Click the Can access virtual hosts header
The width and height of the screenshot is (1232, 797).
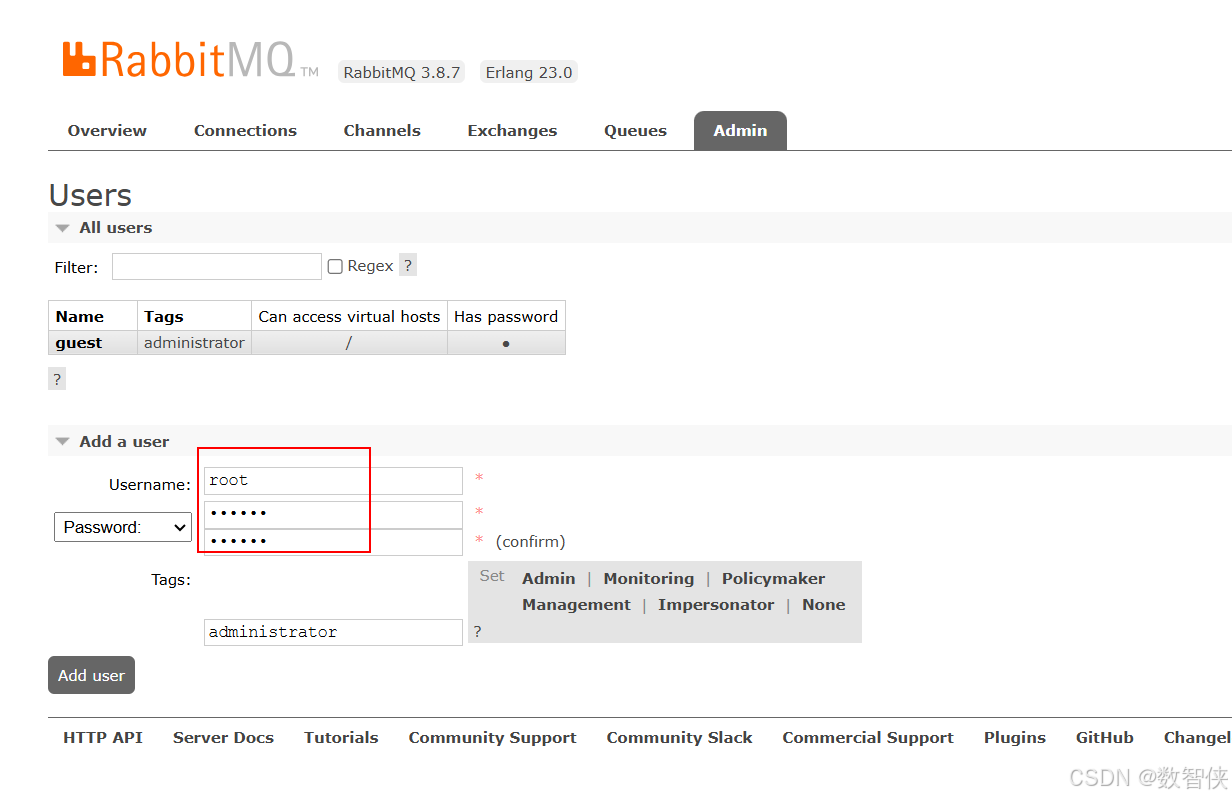pos(349,316)
